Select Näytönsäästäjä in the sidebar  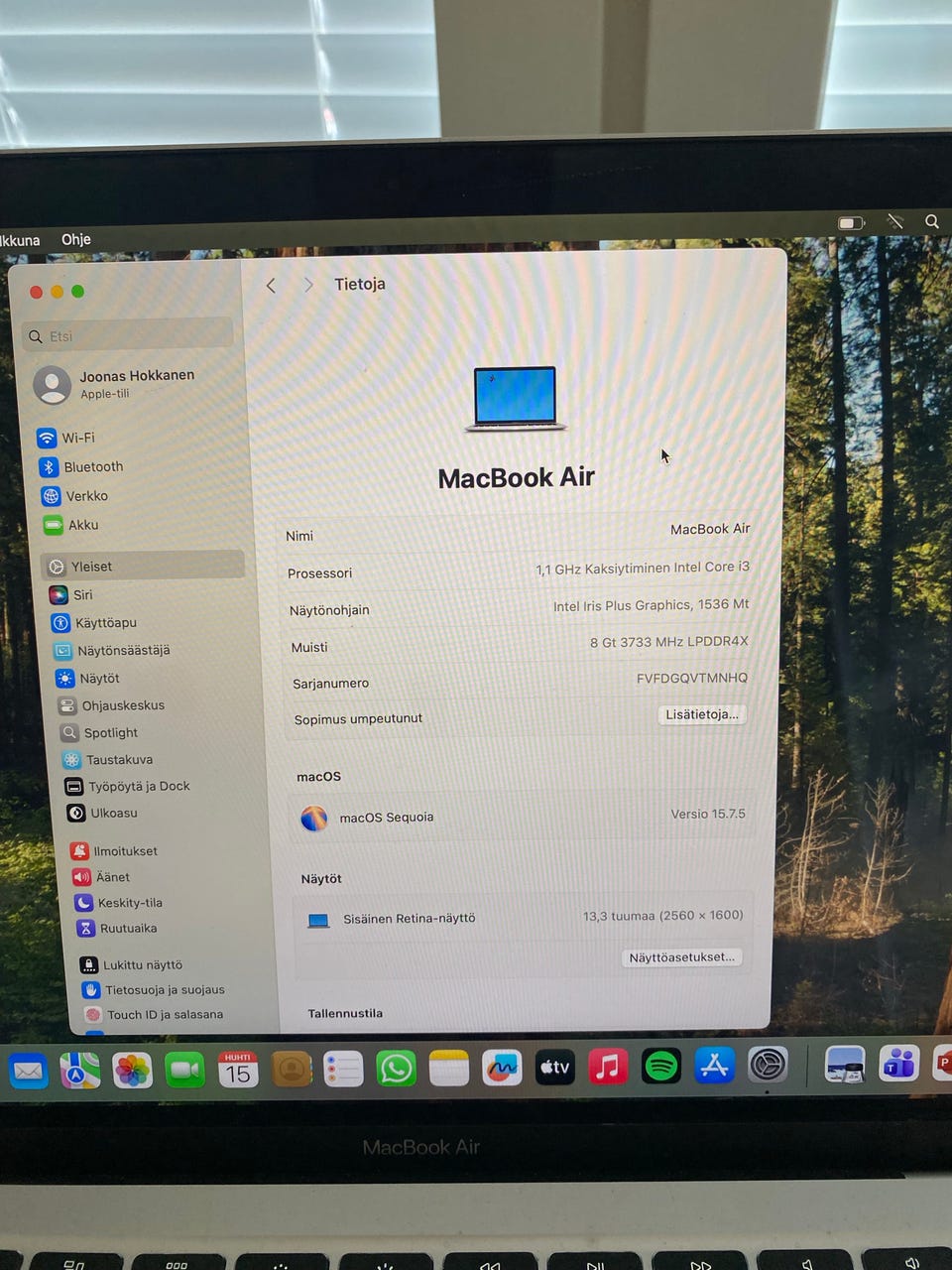[112, 651]
